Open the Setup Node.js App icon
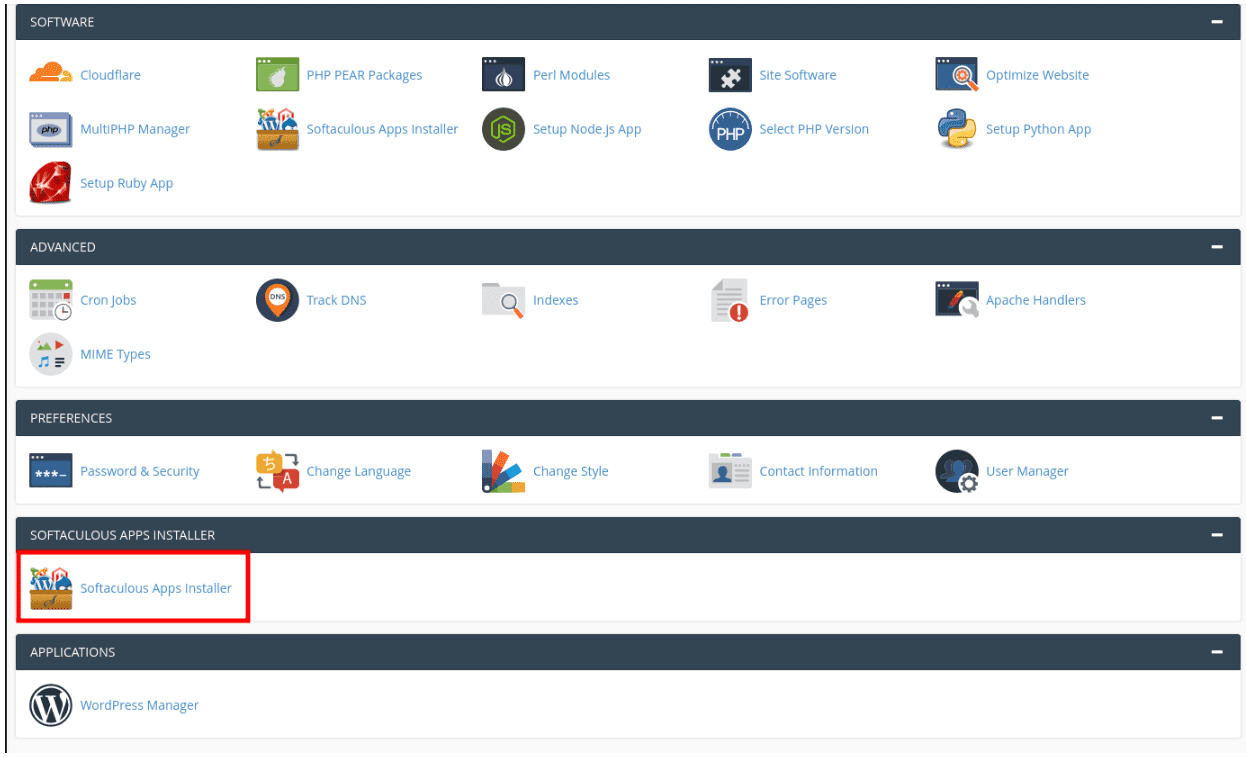1246x757 pixels. (x=504, y=129)
